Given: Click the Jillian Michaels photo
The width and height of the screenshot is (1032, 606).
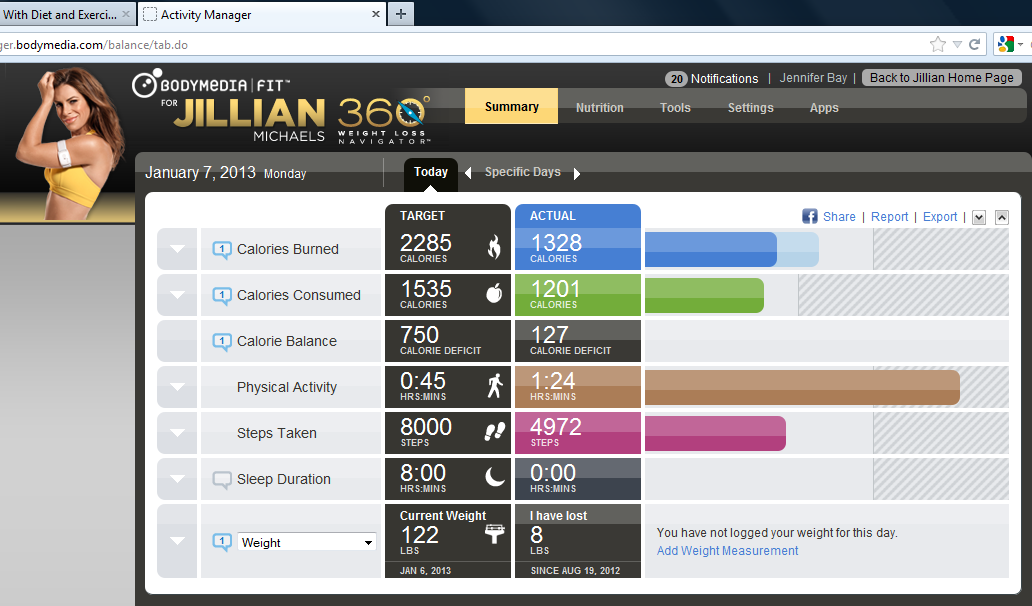Looking at the screenshot, I should pyautogui.click(x=66, y=143).
